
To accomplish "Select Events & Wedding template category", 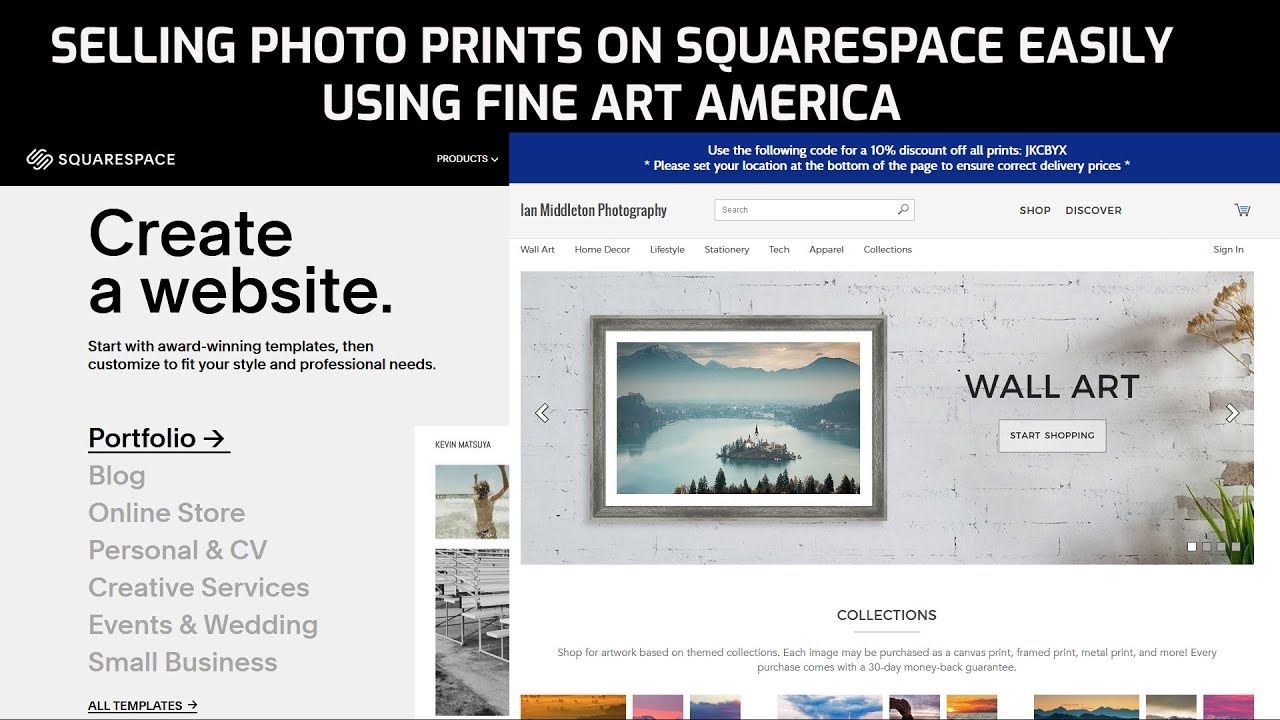I will pos(203,625).
